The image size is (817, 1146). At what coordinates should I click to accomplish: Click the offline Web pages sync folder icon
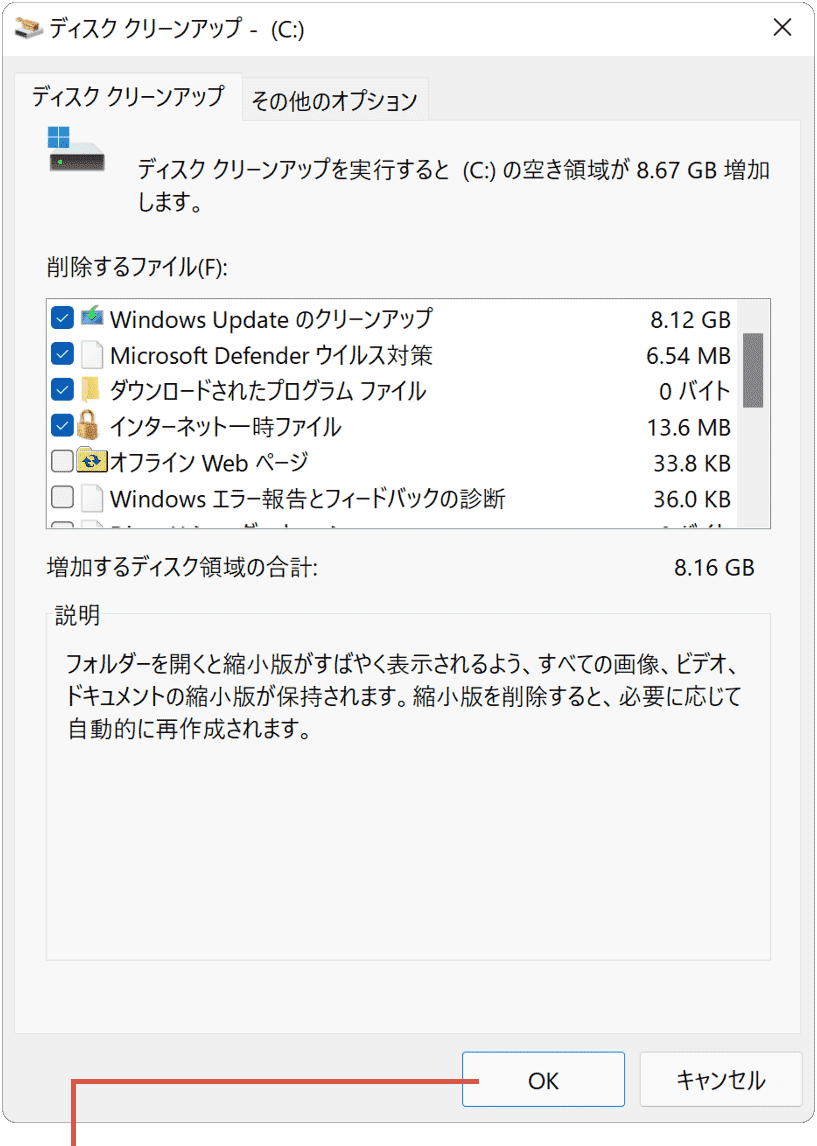(92, 460)
